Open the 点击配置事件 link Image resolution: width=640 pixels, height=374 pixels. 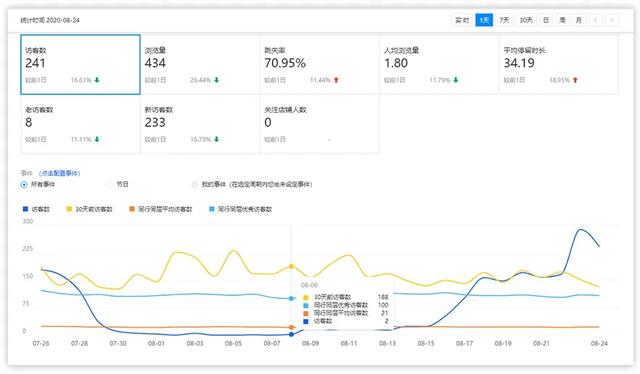coord(60,173)
